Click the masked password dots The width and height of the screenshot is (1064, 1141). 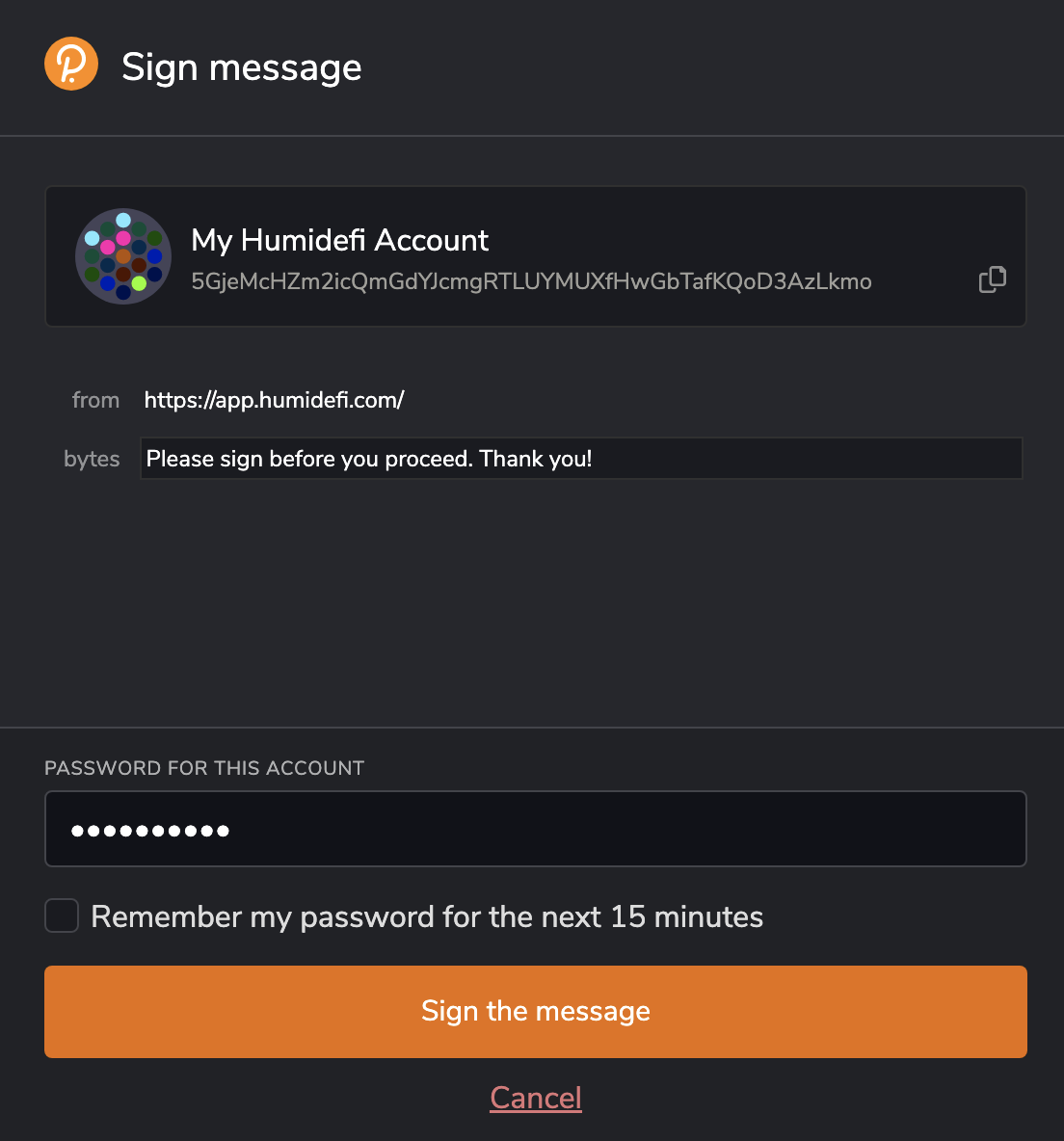tap(150, 830)
